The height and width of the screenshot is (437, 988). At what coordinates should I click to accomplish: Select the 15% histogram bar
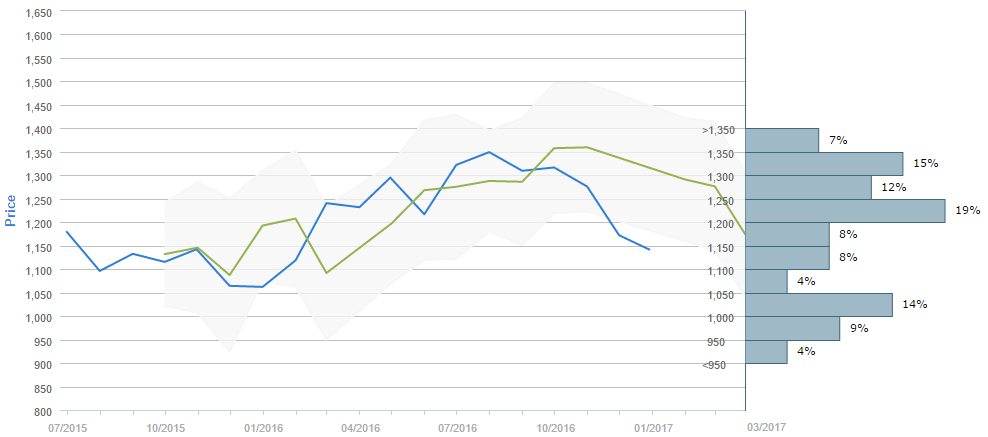(x=824, y=164)
